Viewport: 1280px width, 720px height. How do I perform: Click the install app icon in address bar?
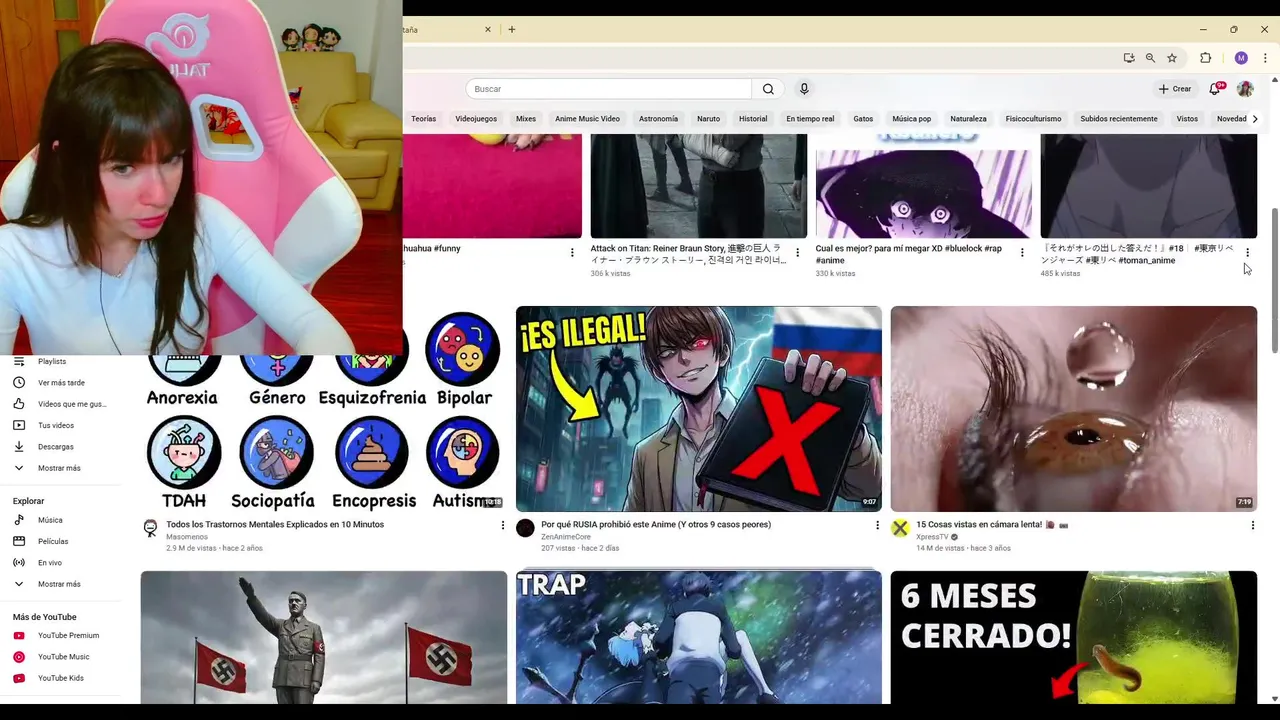click(1128, 58)
